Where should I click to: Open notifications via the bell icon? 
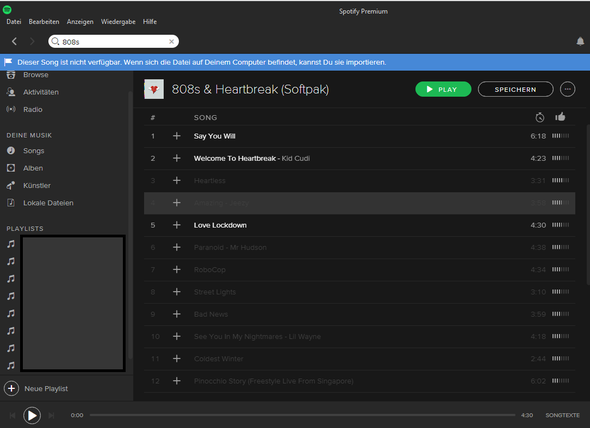(580, 41)
